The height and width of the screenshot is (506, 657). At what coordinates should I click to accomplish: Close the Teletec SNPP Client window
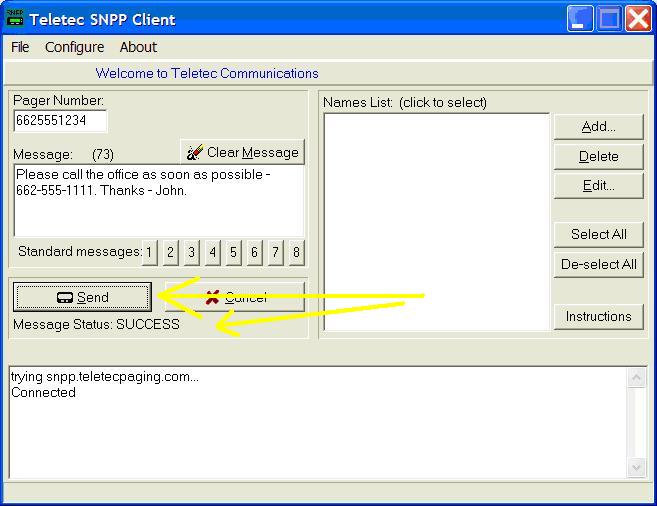click(x=638, y=18)
